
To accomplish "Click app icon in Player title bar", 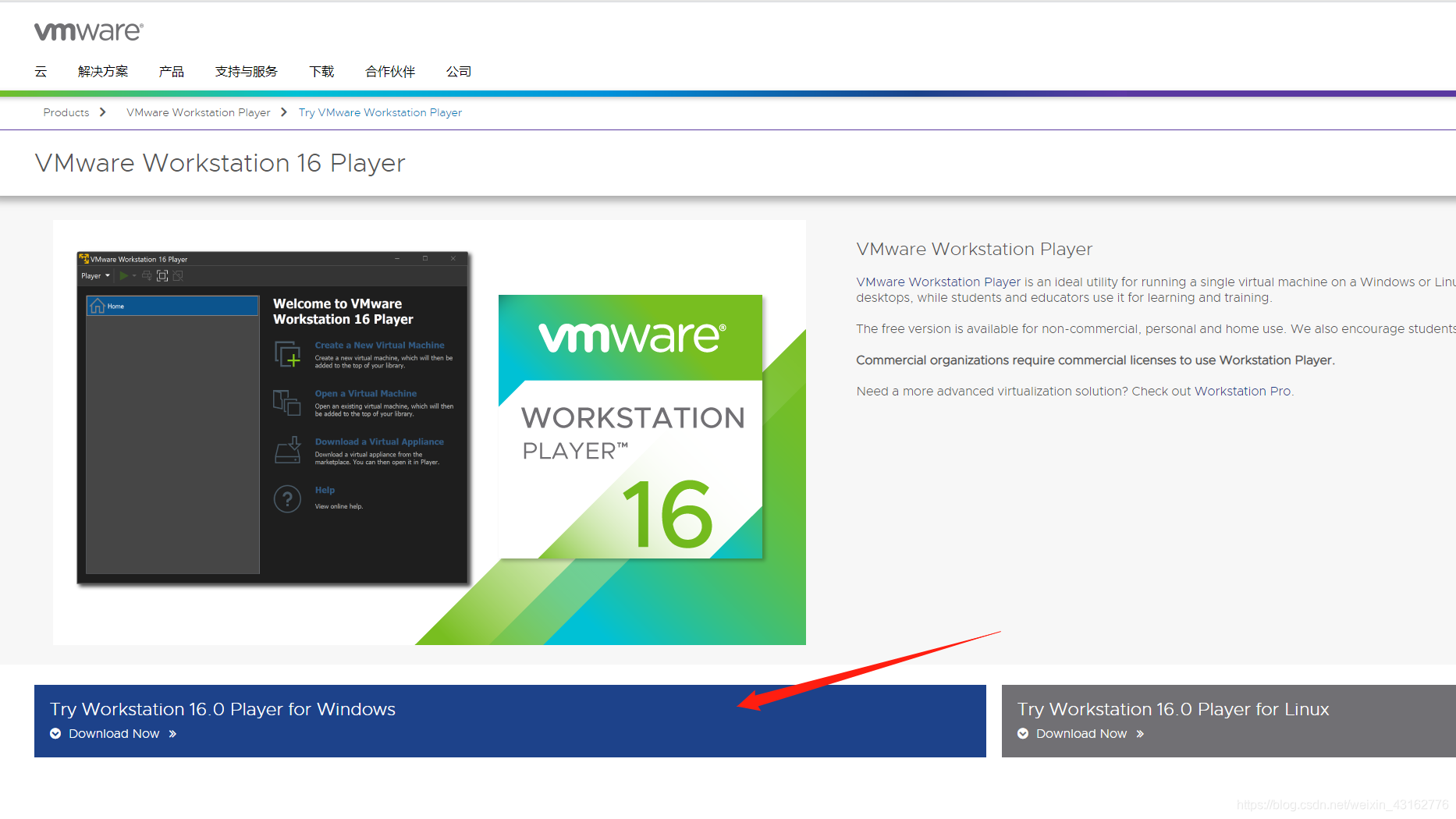I will tap(84, 259).
